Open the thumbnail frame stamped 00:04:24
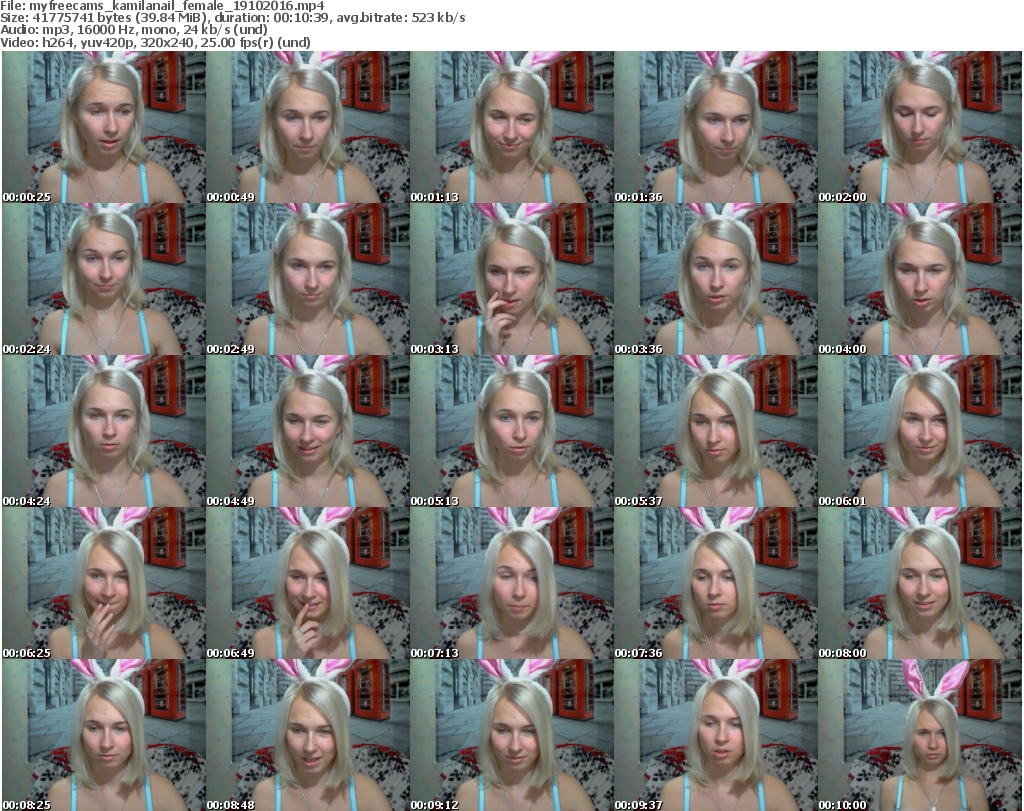Viewport: 1024px width, 811px height. pyautogui.click(x=104, y=432)
